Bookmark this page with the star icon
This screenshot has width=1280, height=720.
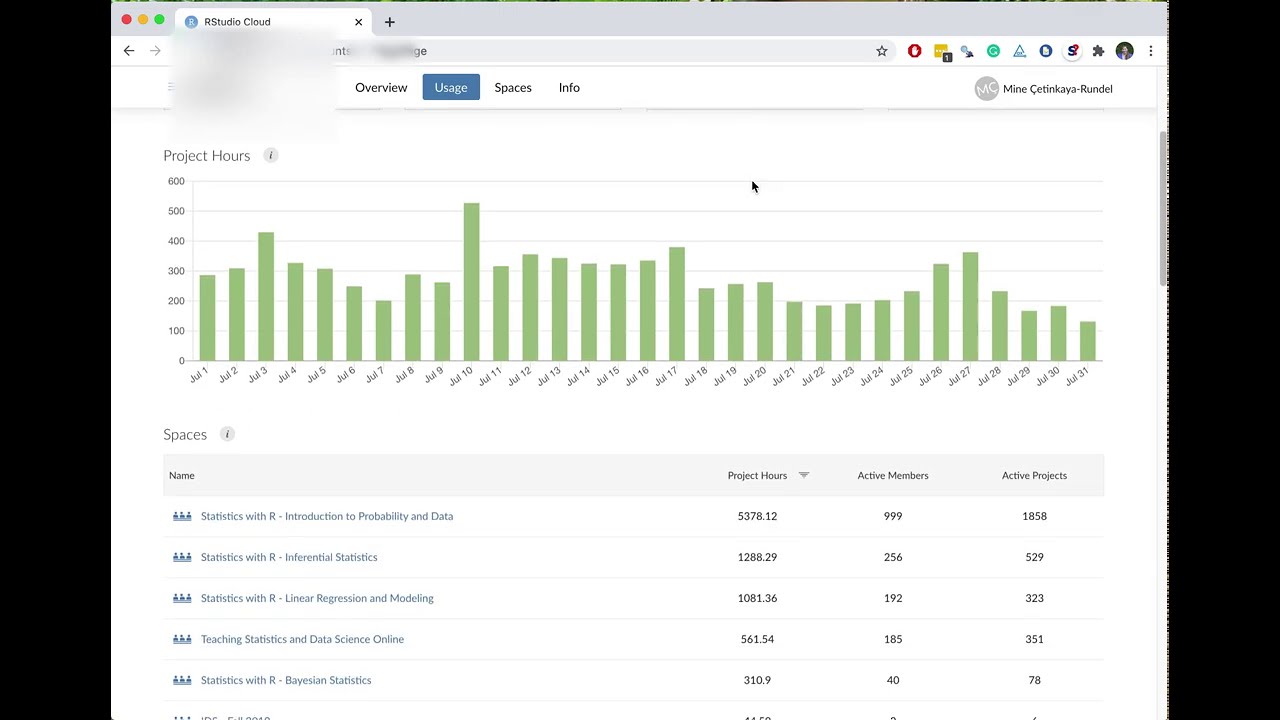click(882, 51)
